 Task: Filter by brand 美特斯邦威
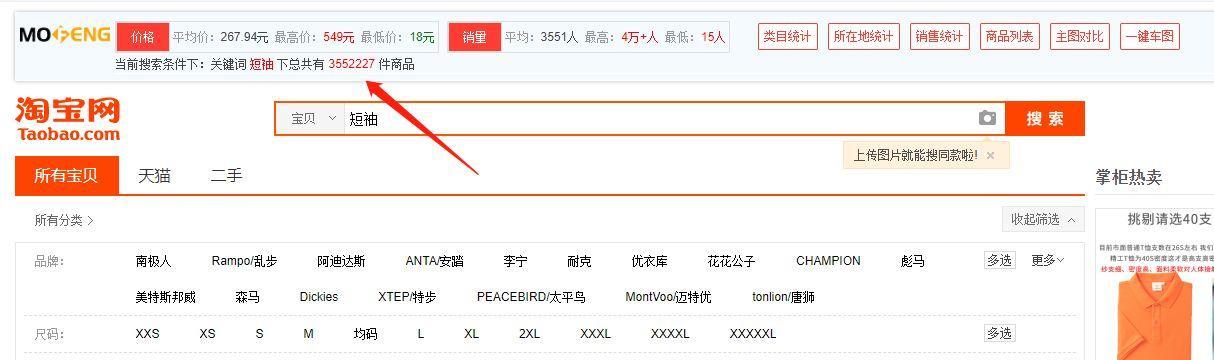165,297
